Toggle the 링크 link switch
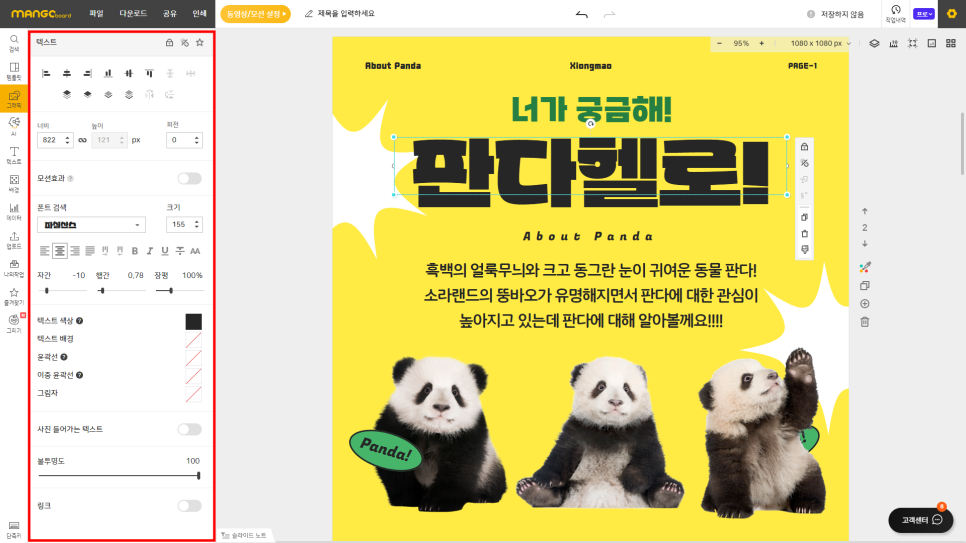966x543 pixels. coord(190,505)
